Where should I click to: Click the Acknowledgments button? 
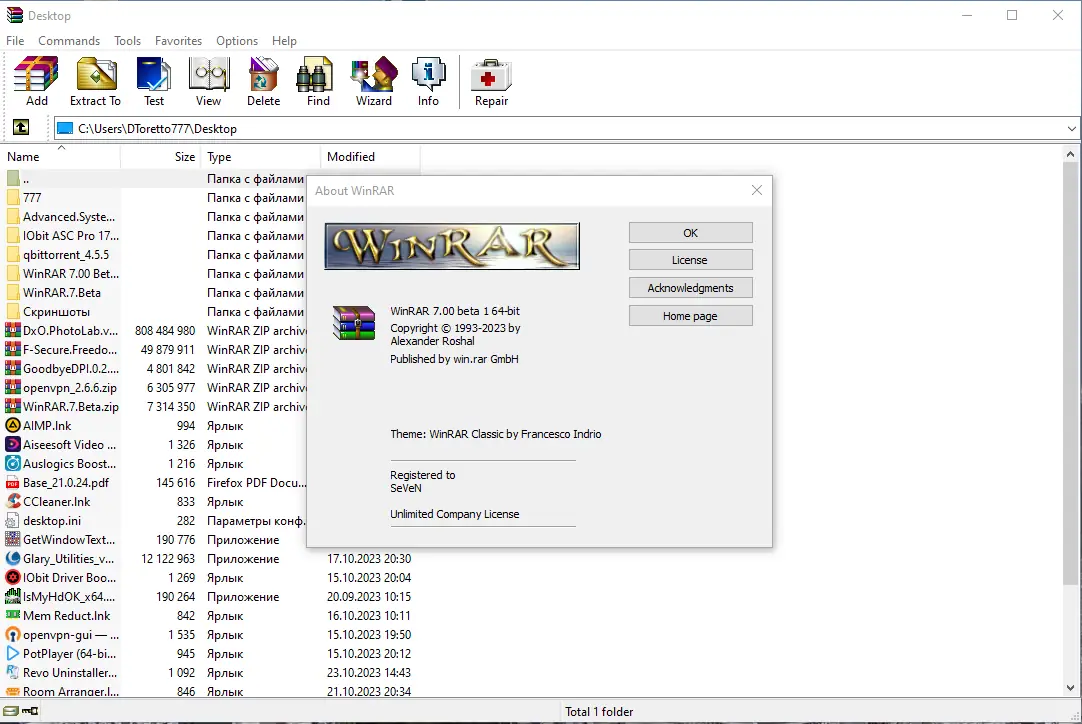pos(691,288)
